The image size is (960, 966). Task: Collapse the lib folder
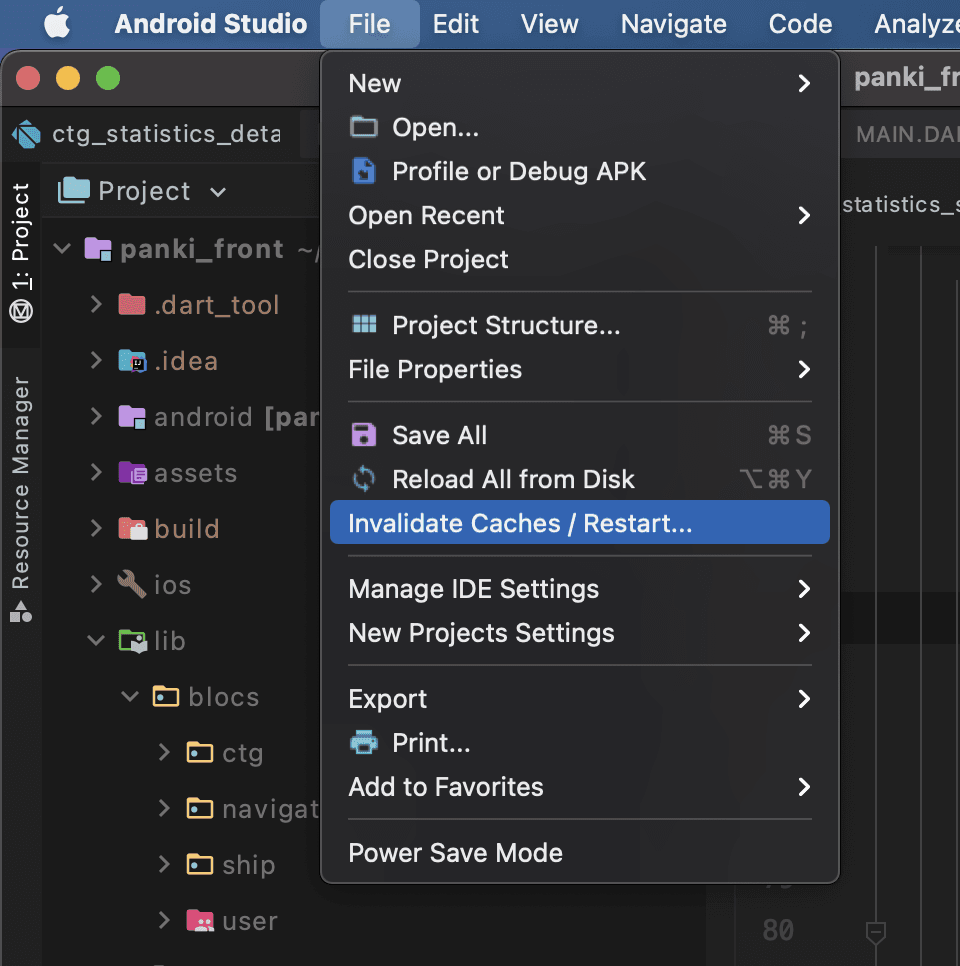[97, 640]
